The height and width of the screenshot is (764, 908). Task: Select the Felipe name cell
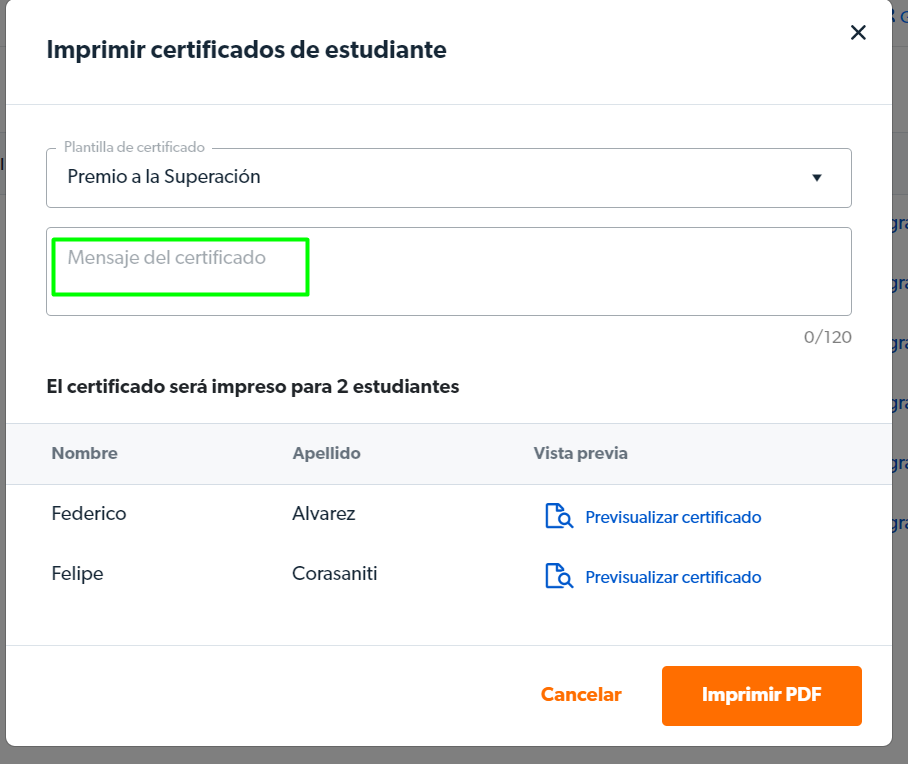pos(78,574)
